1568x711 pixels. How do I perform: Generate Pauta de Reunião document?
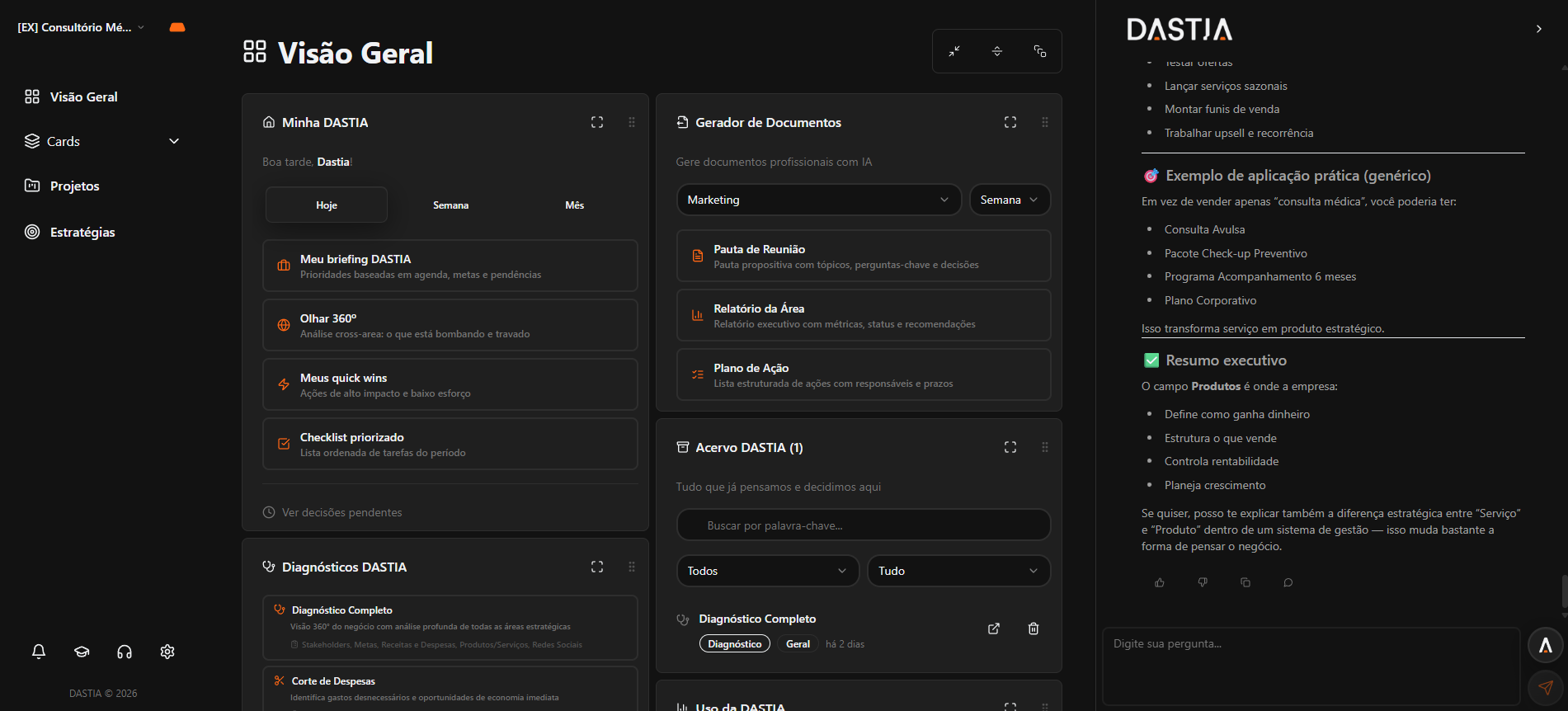point(864,256)
